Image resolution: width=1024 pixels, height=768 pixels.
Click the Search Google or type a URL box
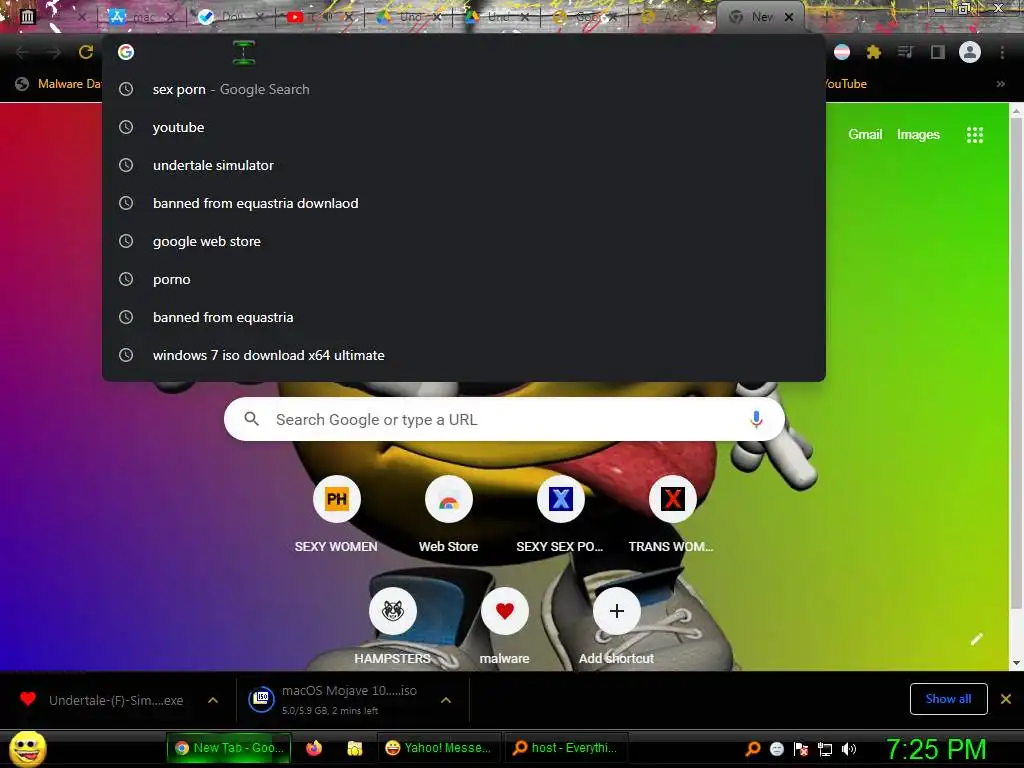click(504, 419)
